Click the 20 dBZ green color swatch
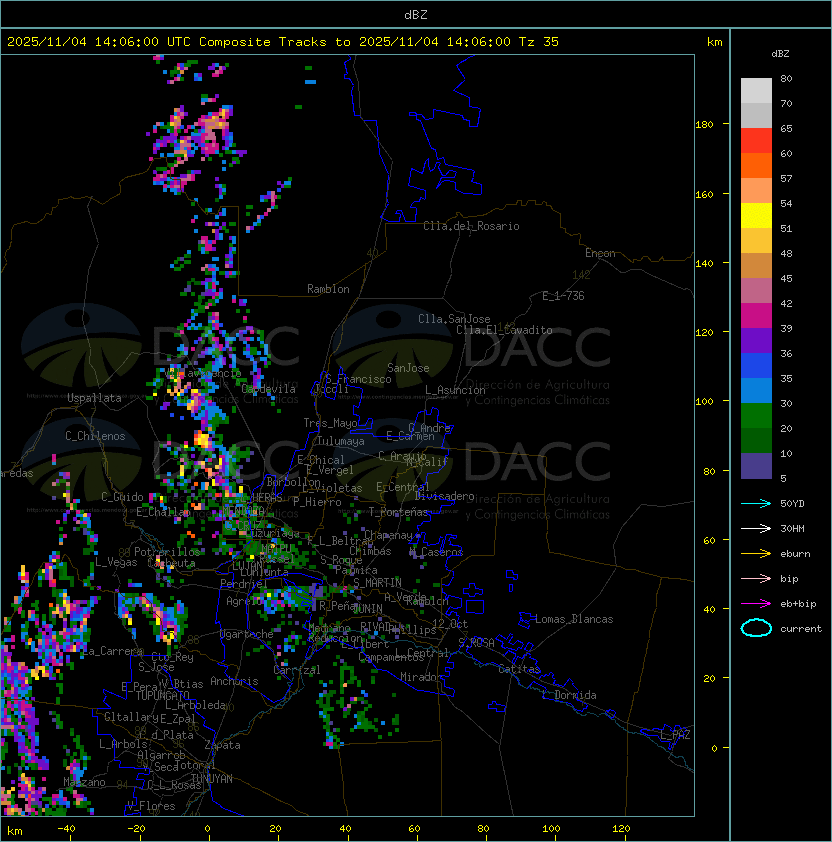Screen dimensions: 832x842 (756, 441)
